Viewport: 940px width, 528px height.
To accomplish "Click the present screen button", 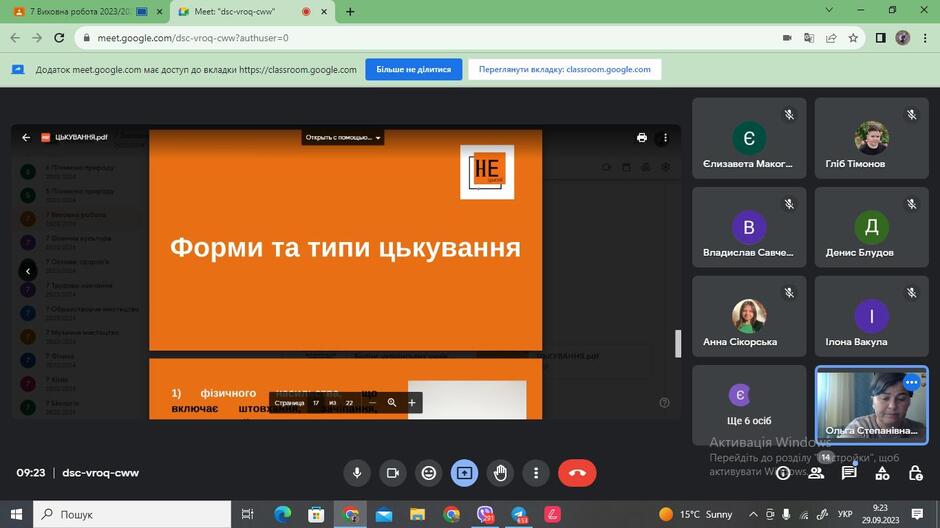I will 464,473.
